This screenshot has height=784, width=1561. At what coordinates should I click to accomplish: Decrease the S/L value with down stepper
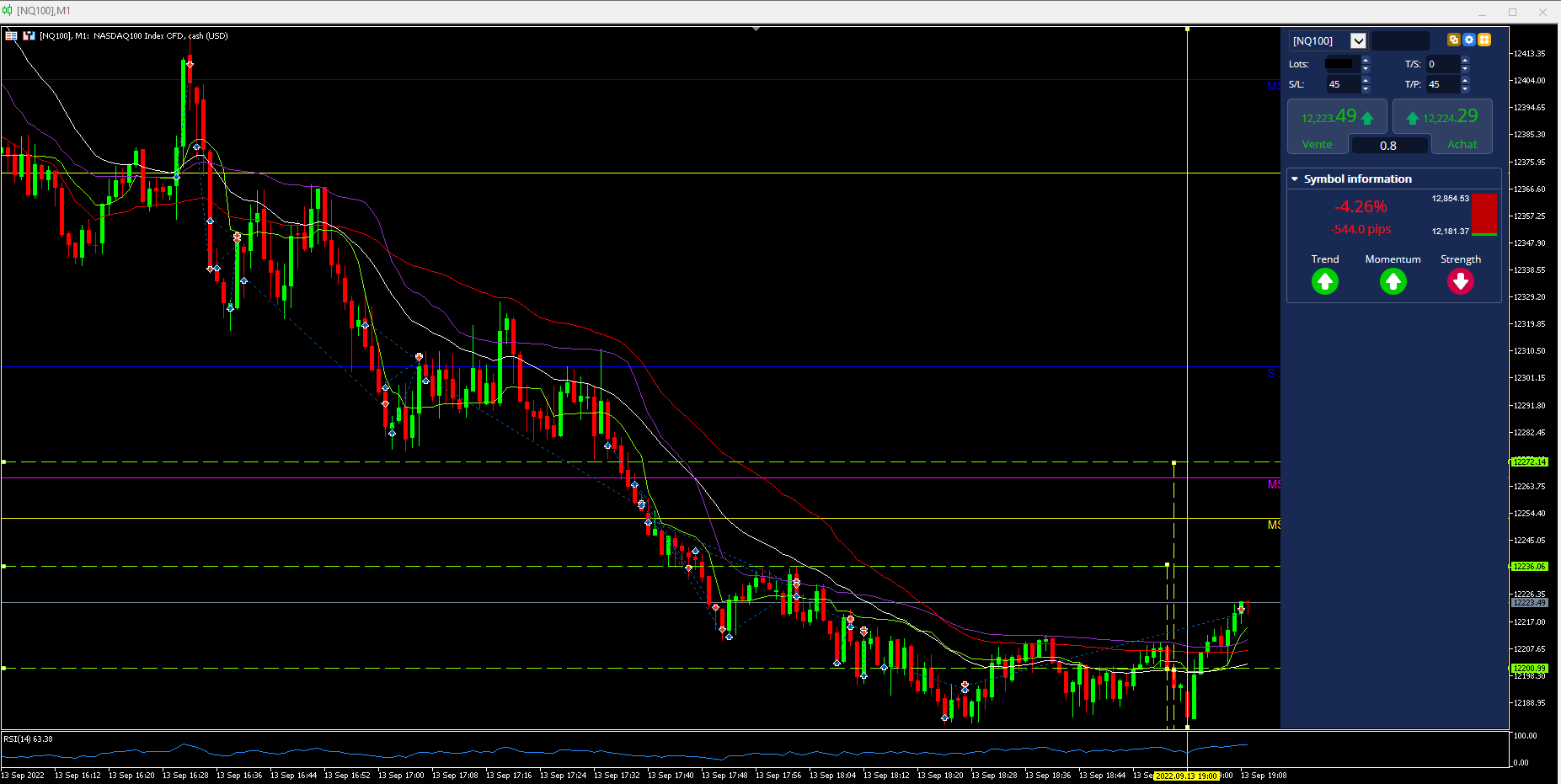1366,88
